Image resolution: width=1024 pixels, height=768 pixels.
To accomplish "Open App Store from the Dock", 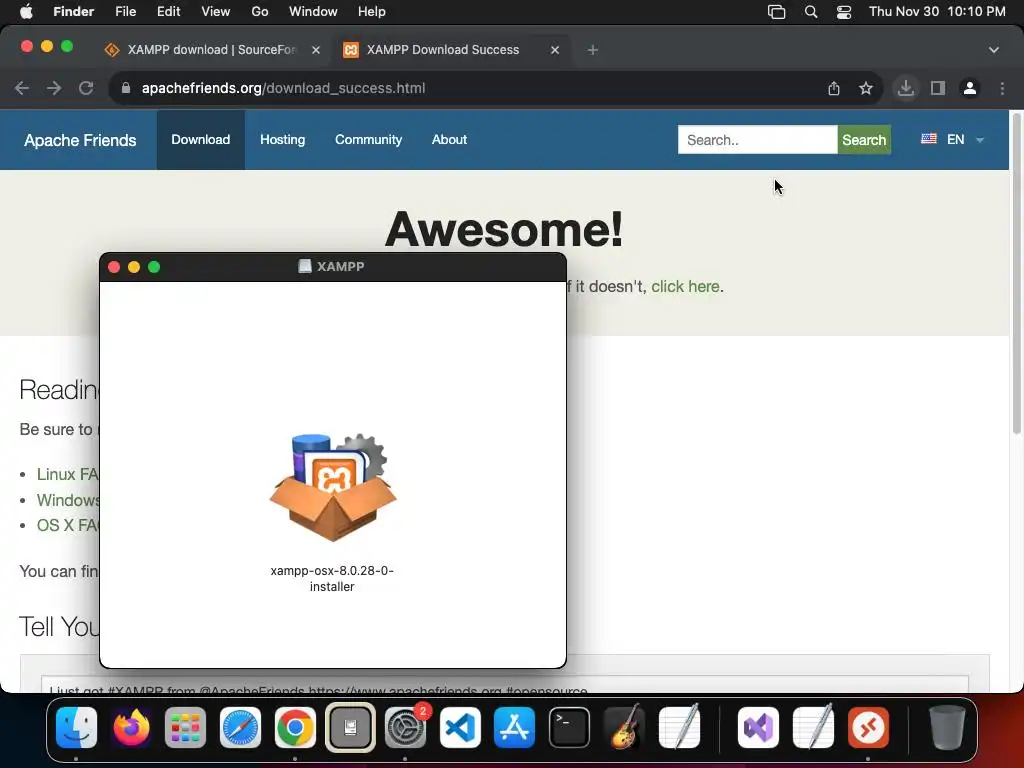I will point(515,728).
